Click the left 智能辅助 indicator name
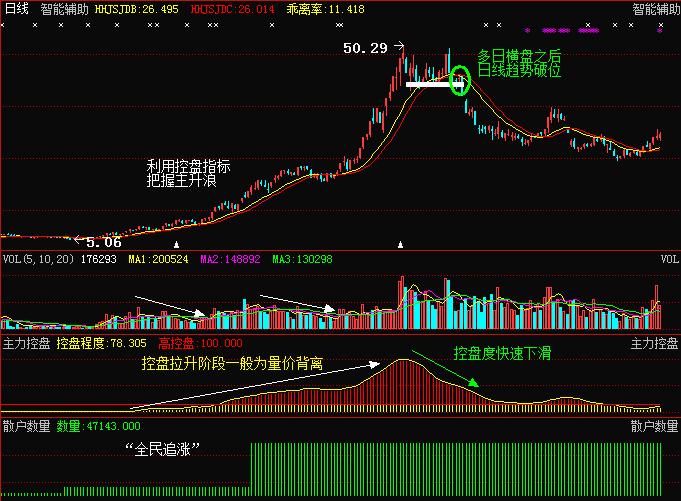The height and width of the screenshot is (501, 681). [x=64, y=9]
